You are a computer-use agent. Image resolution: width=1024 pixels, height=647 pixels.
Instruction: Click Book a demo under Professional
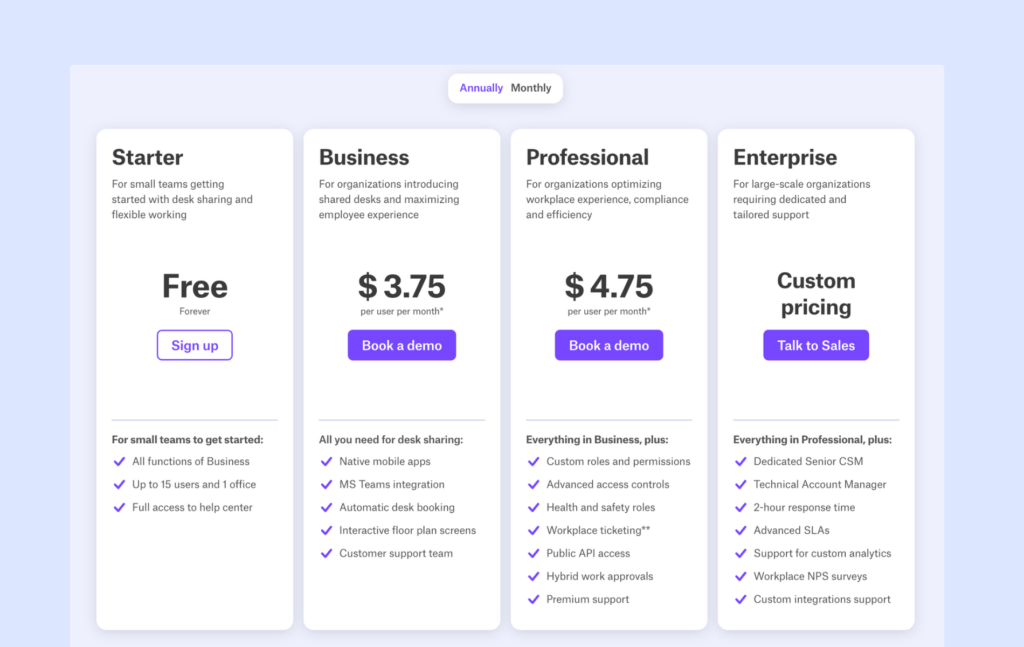(609, 345)
